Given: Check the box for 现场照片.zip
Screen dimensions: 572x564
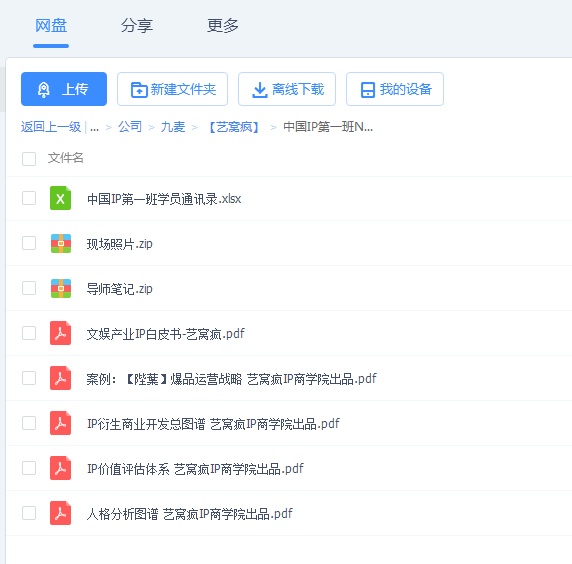Looking at the screenshot, I should (x=29, y=243).
